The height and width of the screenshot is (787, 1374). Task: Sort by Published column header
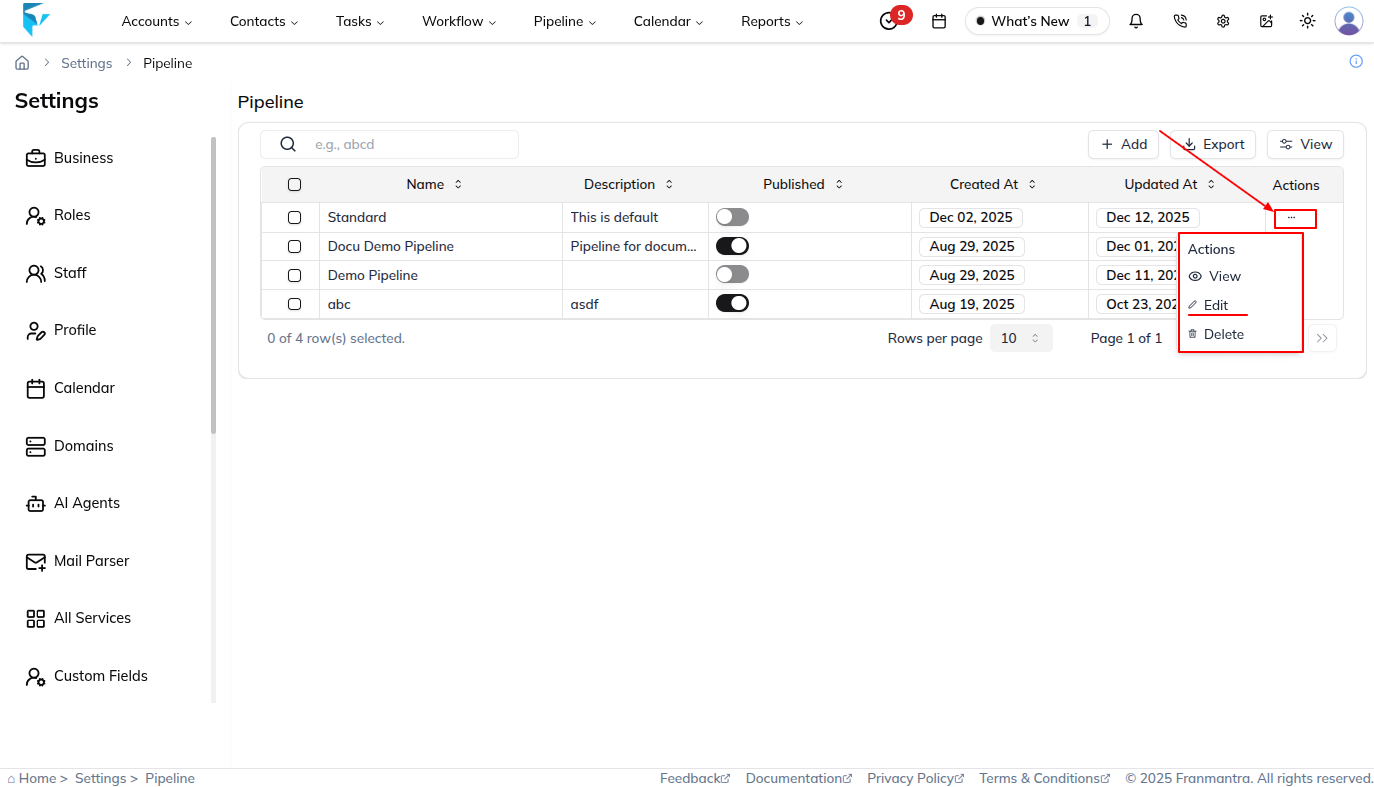click(x=804, y=184)
